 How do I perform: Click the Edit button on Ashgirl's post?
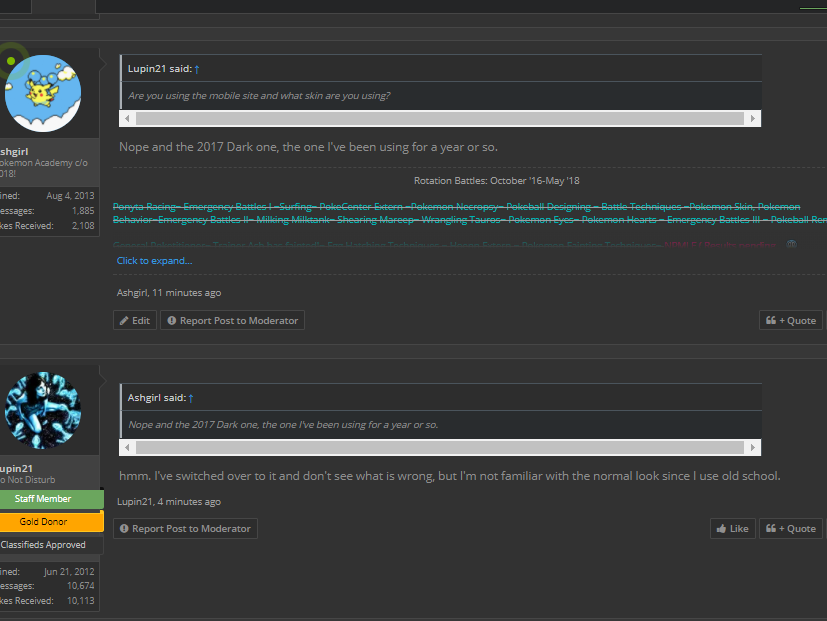click(135, 321)
